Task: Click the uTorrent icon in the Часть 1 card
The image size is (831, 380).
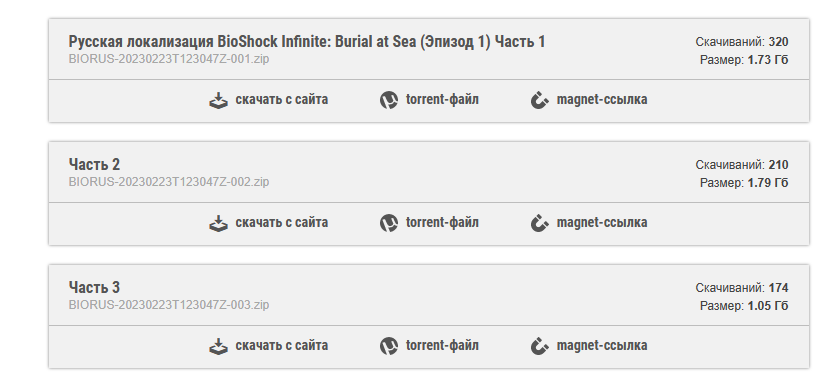Action: tap(388, 100)
